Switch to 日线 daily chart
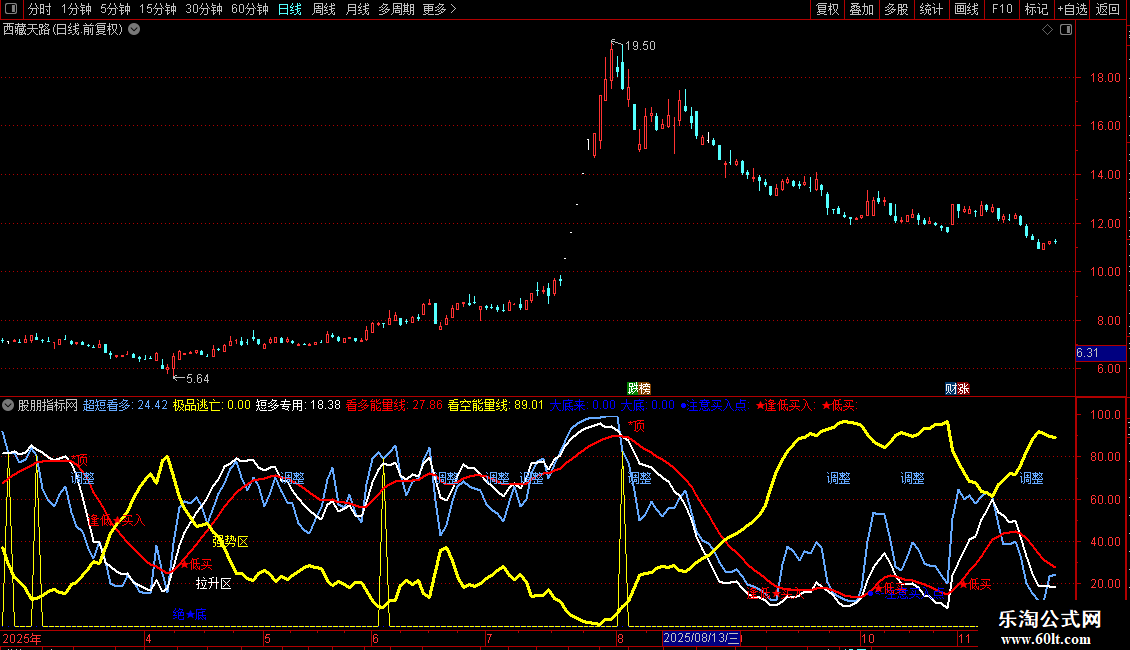The height and width of the screenshot is (650, 1130). coord(290,9)
